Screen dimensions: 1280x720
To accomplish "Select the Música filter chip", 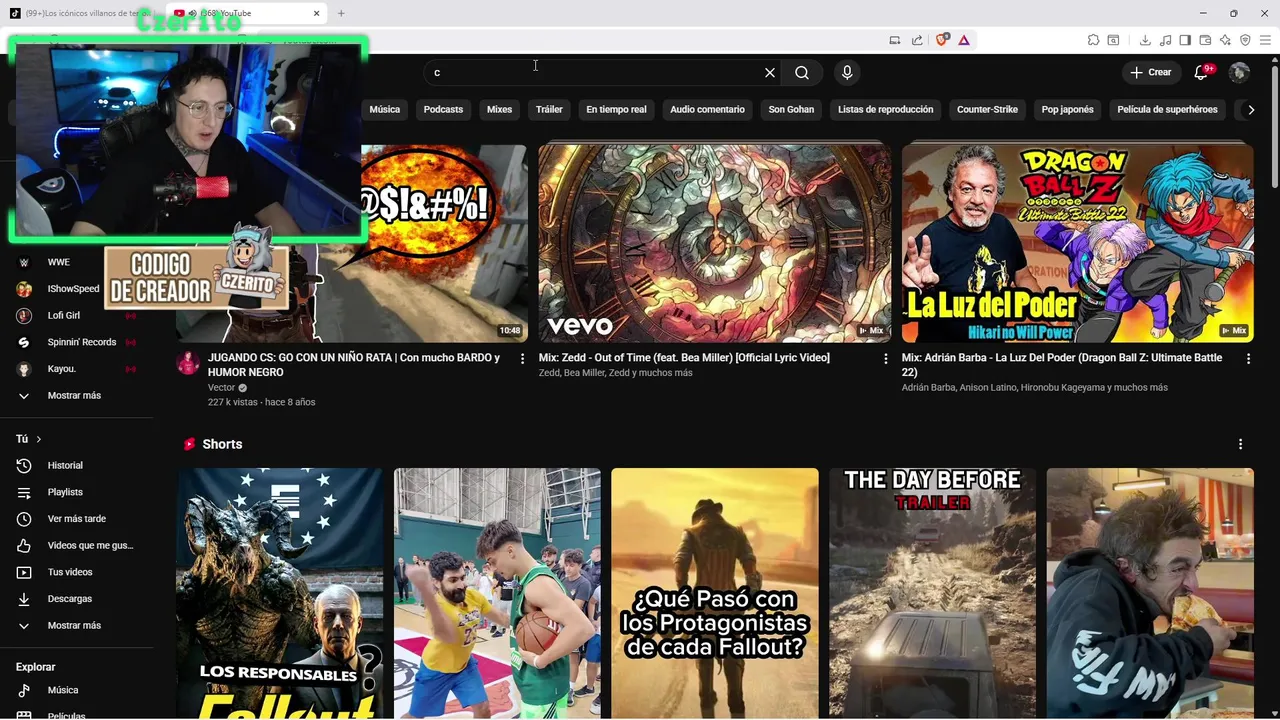I will tap(384, 109).
